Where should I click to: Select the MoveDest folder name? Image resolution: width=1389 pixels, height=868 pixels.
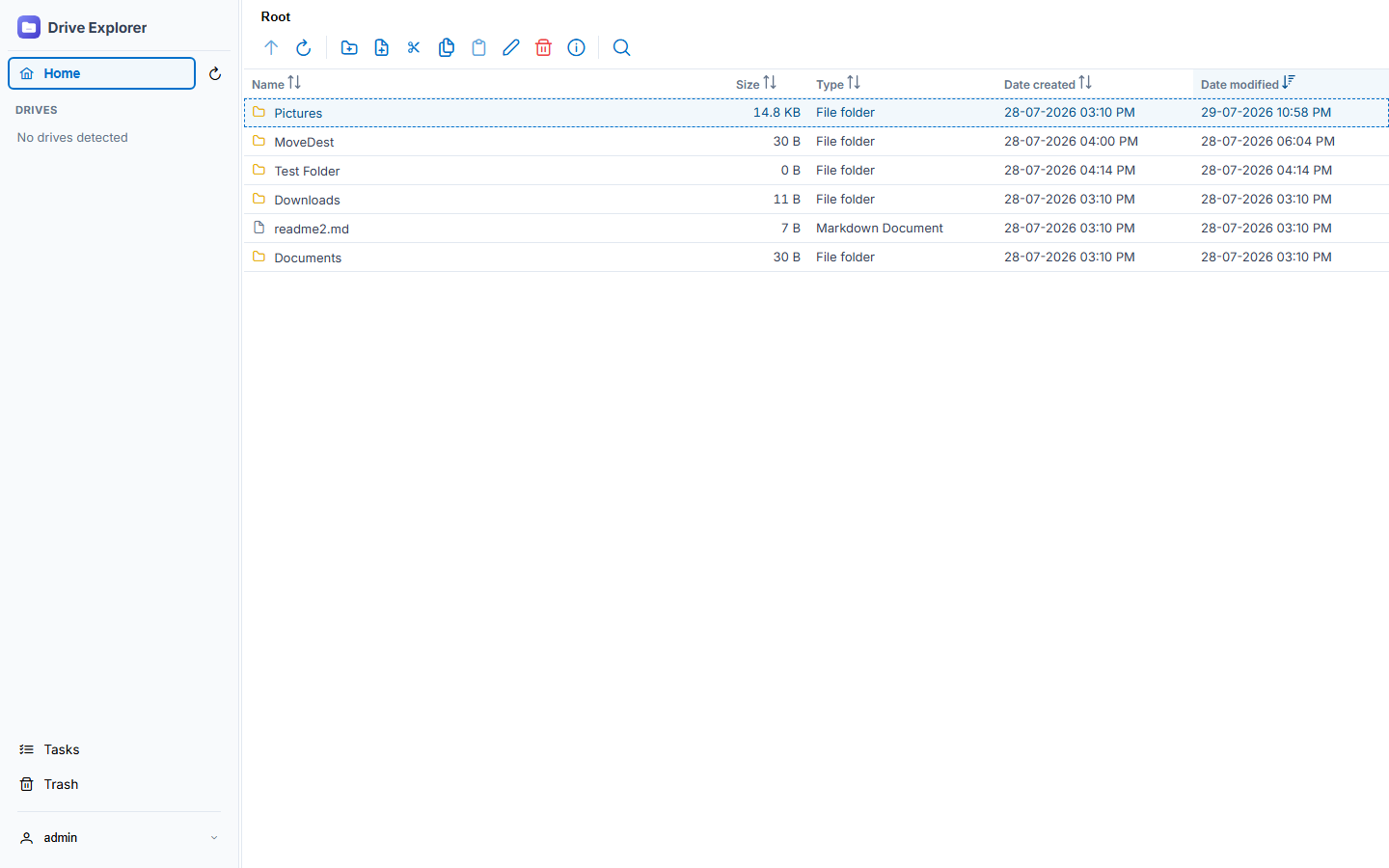tap(304, 142)
